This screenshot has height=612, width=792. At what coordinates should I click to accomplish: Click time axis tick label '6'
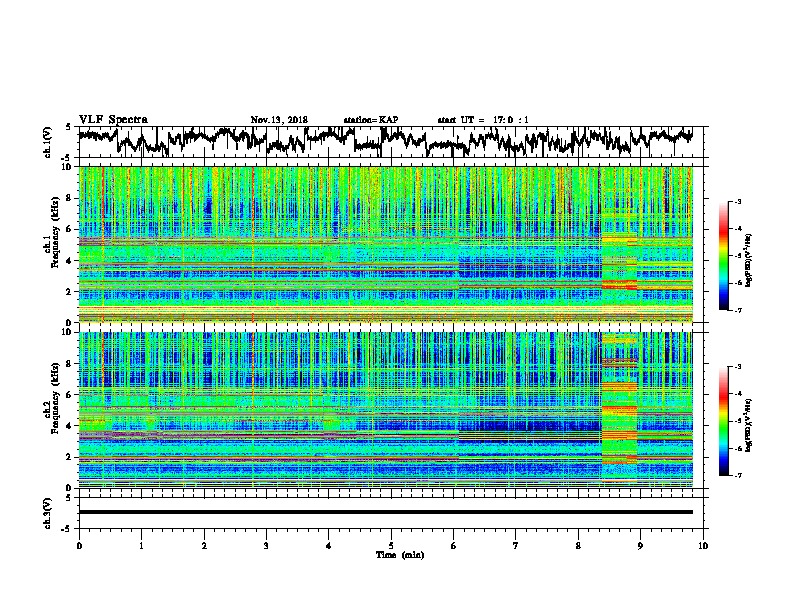coord(454,546)
